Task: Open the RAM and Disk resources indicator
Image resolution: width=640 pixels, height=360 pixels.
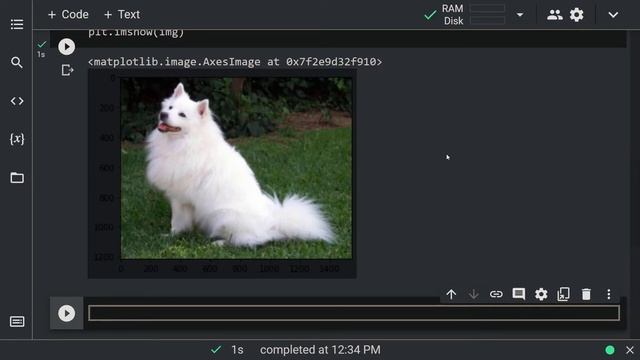Action: click(x=473, y=15)
